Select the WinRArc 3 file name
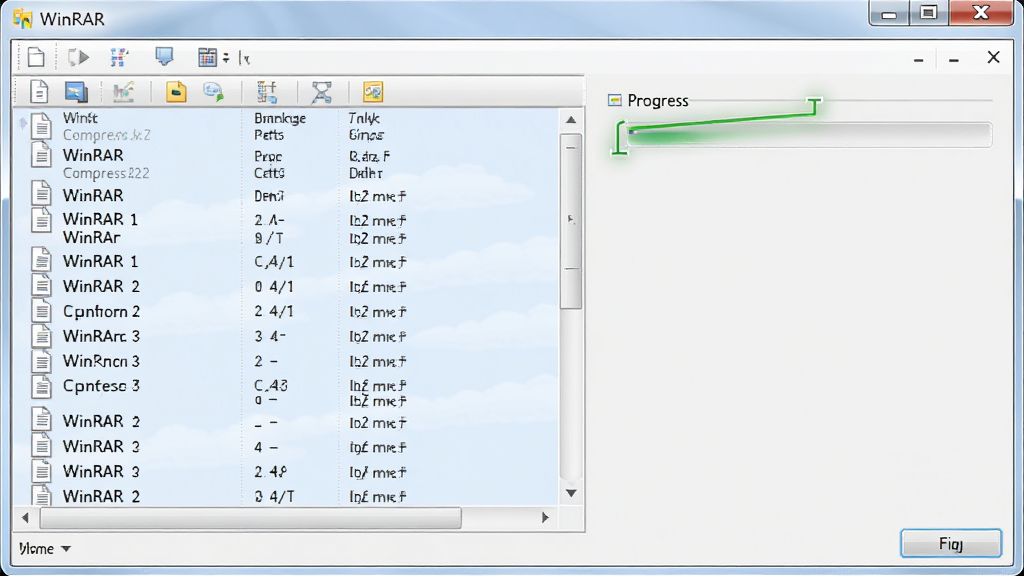 pyautogui.click(x=101, y=336)
